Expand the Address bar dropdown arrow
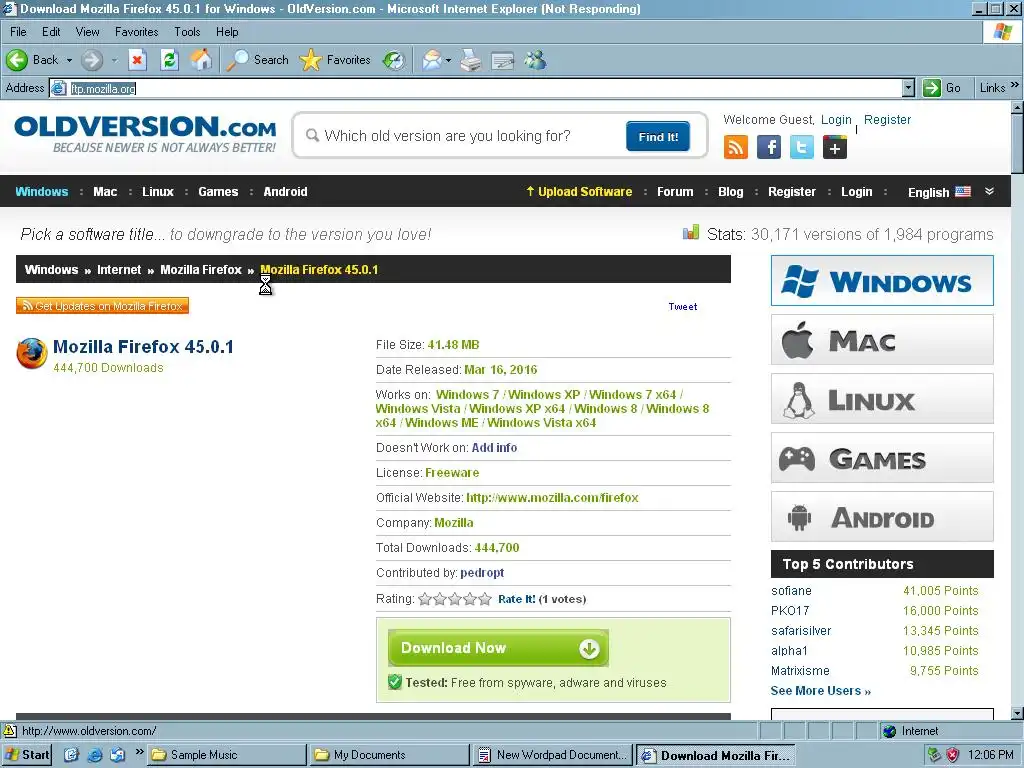The width and height of the screenshot is (1024, 768). [908, 88]
